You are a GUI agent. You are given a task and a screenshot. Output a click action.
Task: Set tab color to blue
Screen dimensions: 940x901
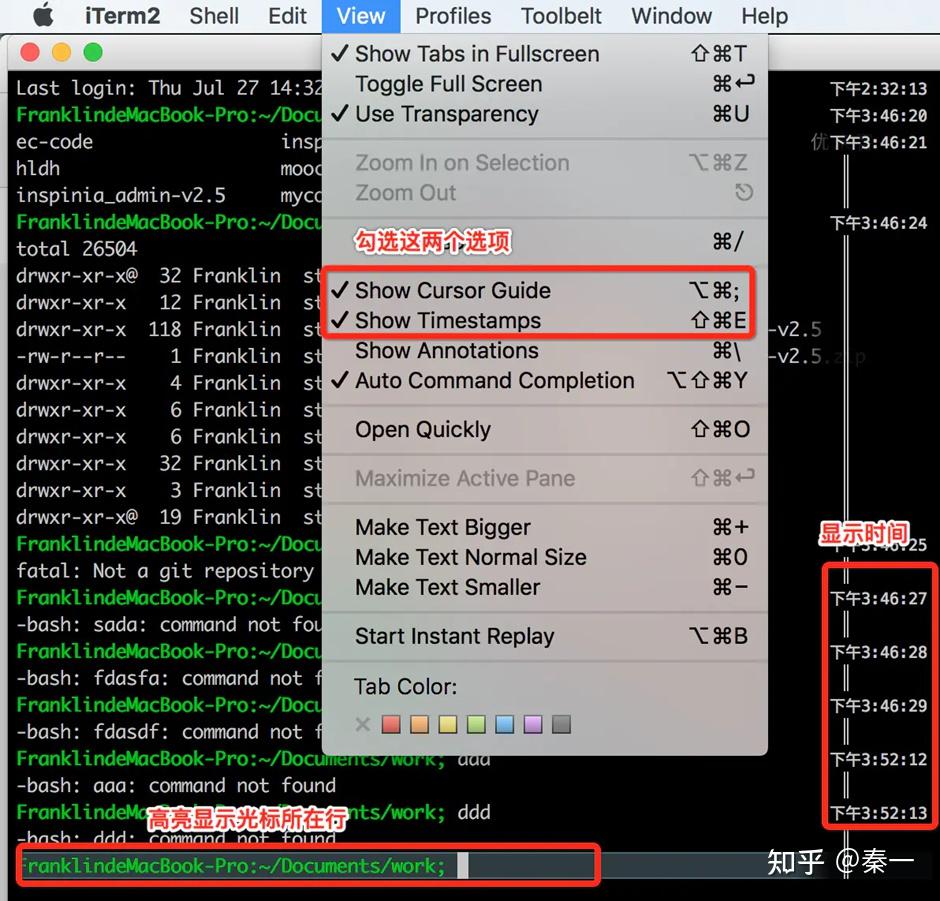click(x=502, y=724)
